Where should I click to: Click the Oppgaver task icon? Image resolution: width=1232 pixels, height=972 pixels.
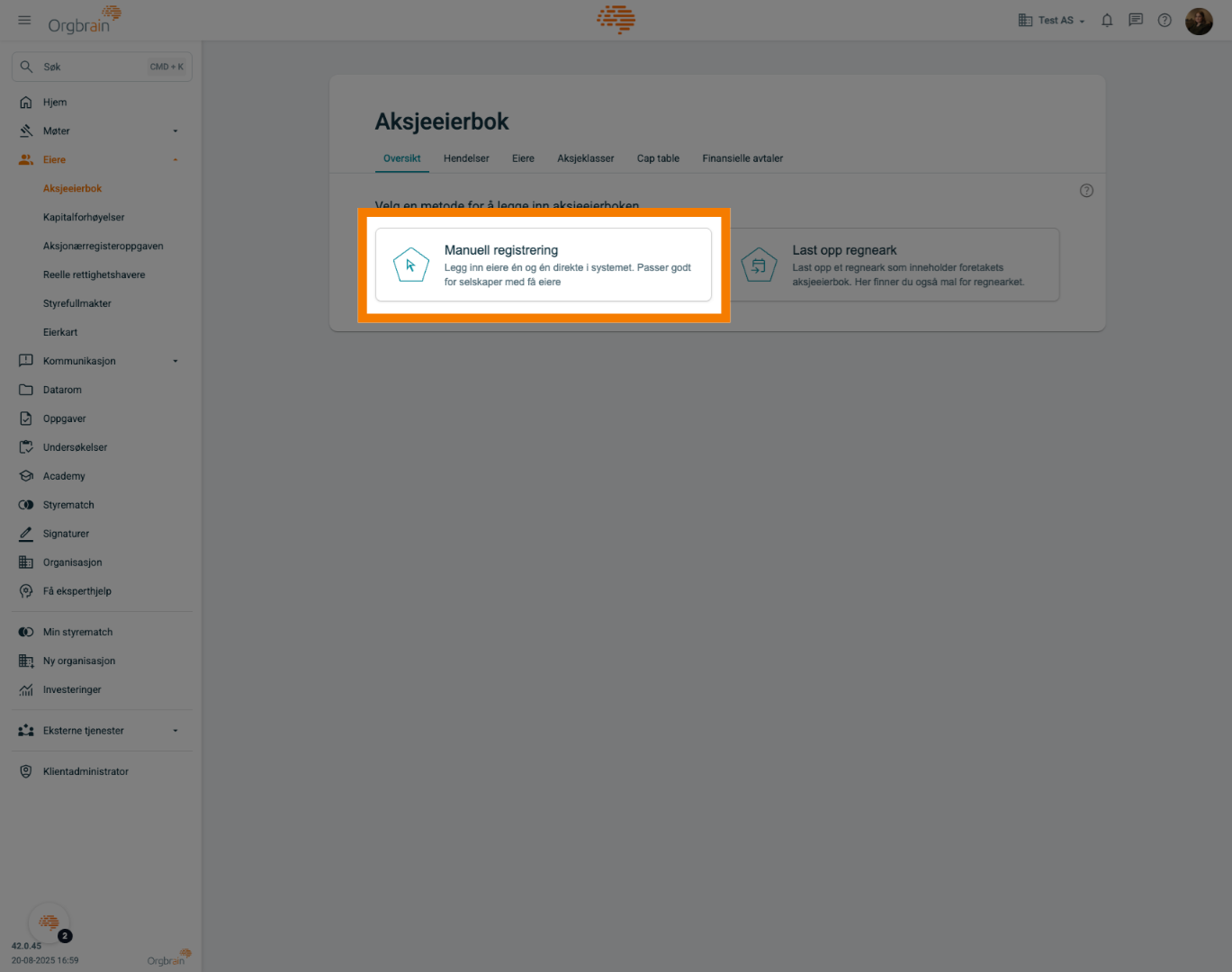(x=26, y=418)
